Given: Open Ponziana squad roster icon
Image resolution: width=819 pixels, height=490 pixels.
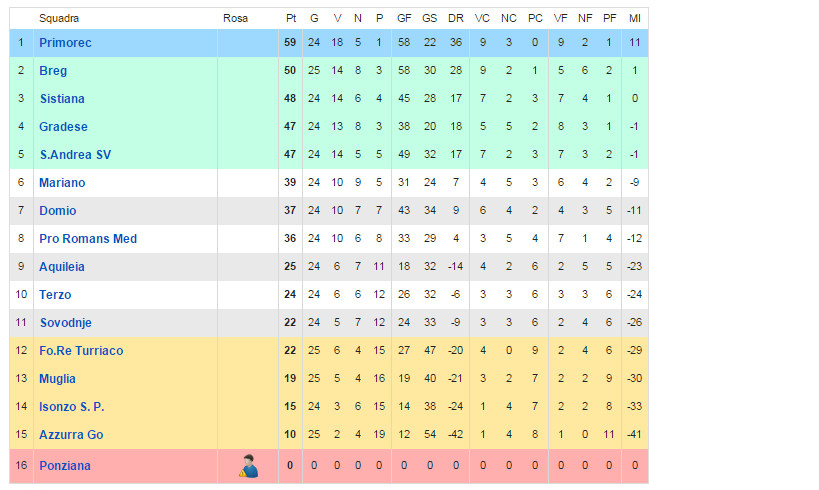Looking at the screenshot, I should (249, 465).
